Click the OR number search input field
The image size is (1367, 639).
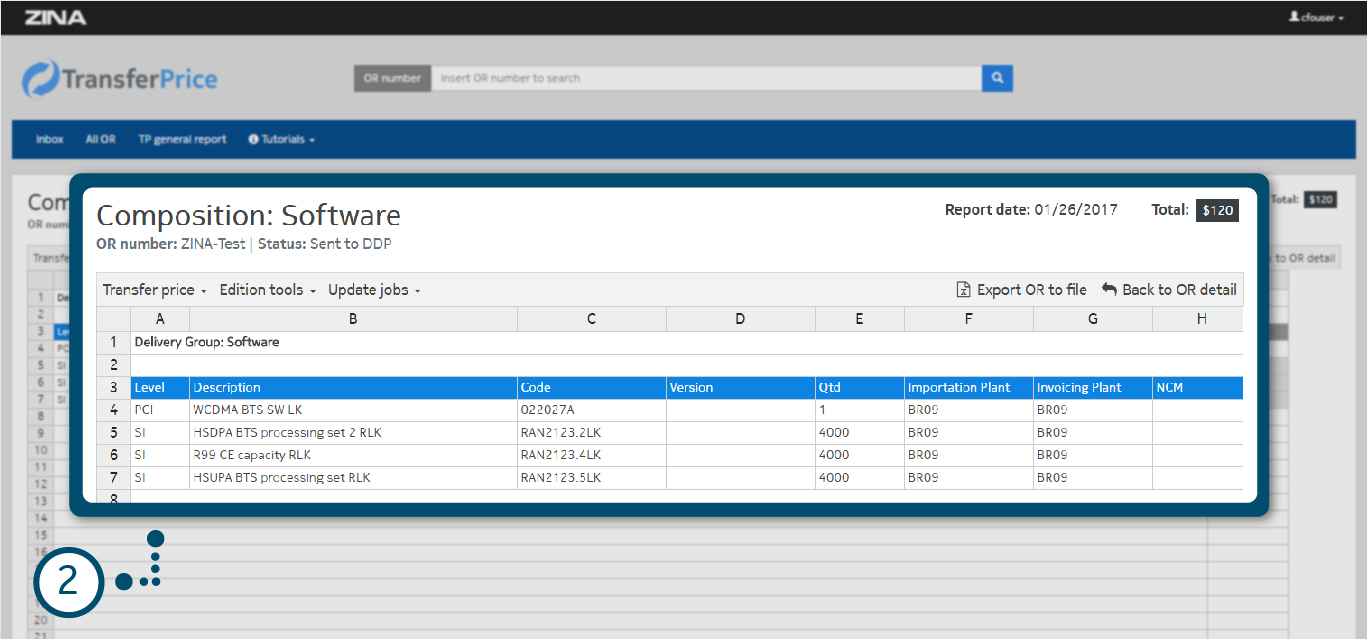pyautogui.click(x=706, y=78)
